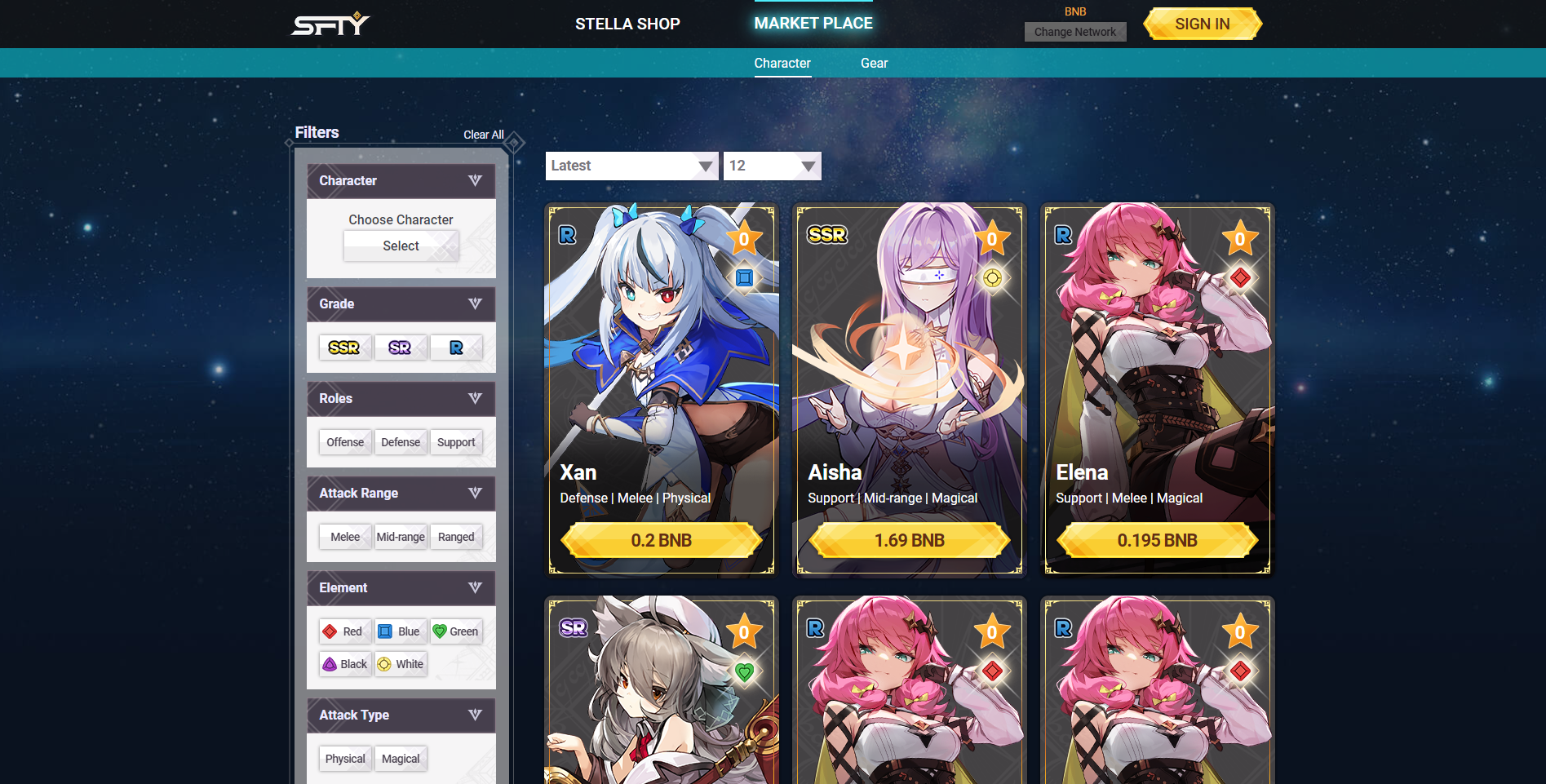Open the Latest sort dropdown
This screenshot has width=1546, height=784.
coord(631,166)
